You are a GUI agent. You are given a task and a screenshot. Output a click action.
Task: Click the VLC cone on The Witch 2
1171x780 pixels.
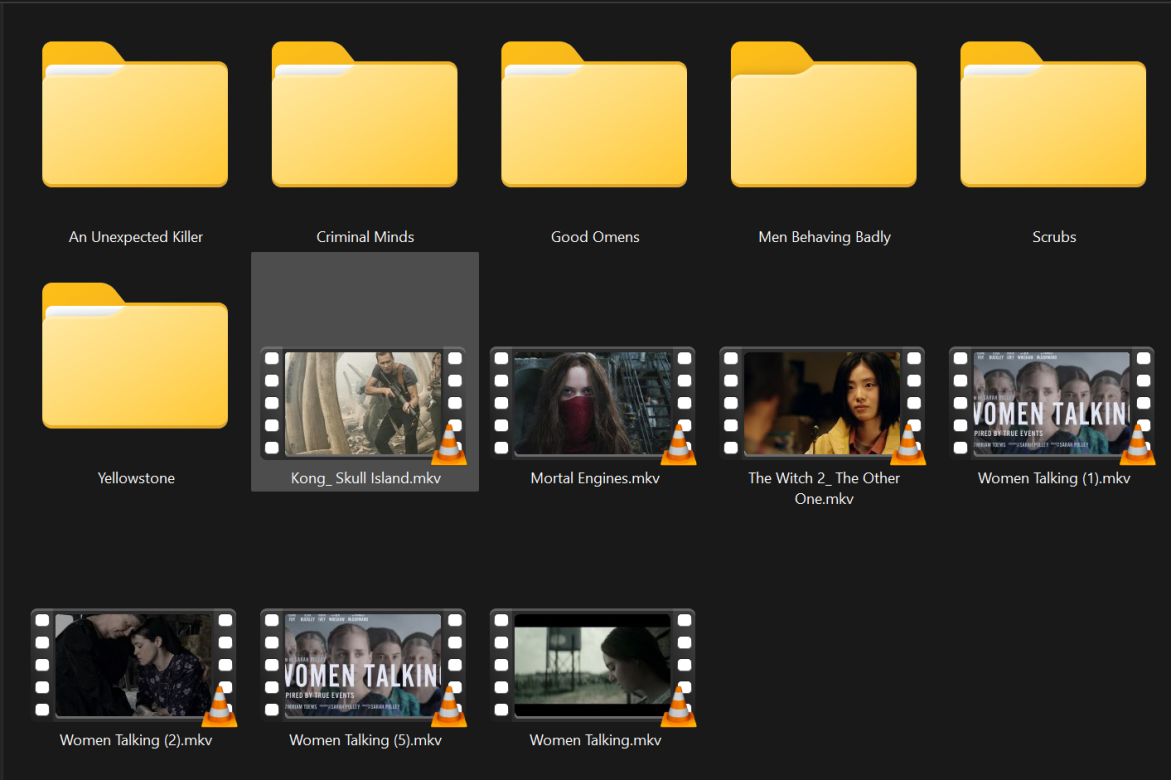point(907,444)
